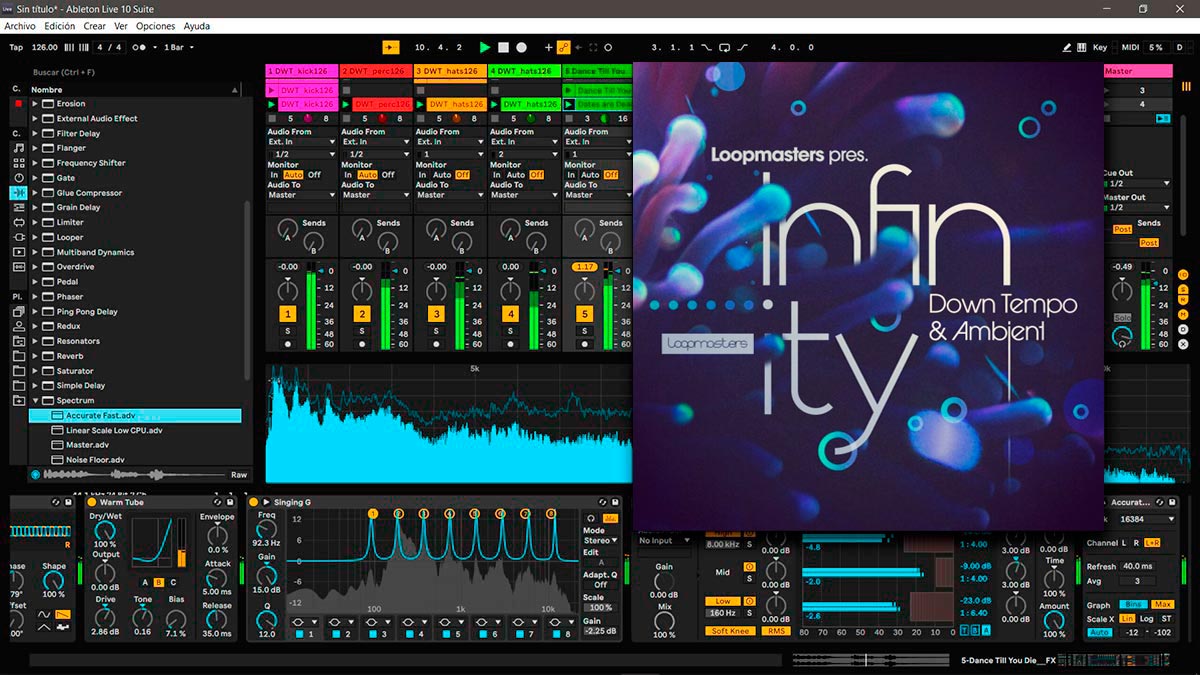This screenshot has width=1200, height=675.
Task: Toggle the Follow playback button
Action: (390, 47)
